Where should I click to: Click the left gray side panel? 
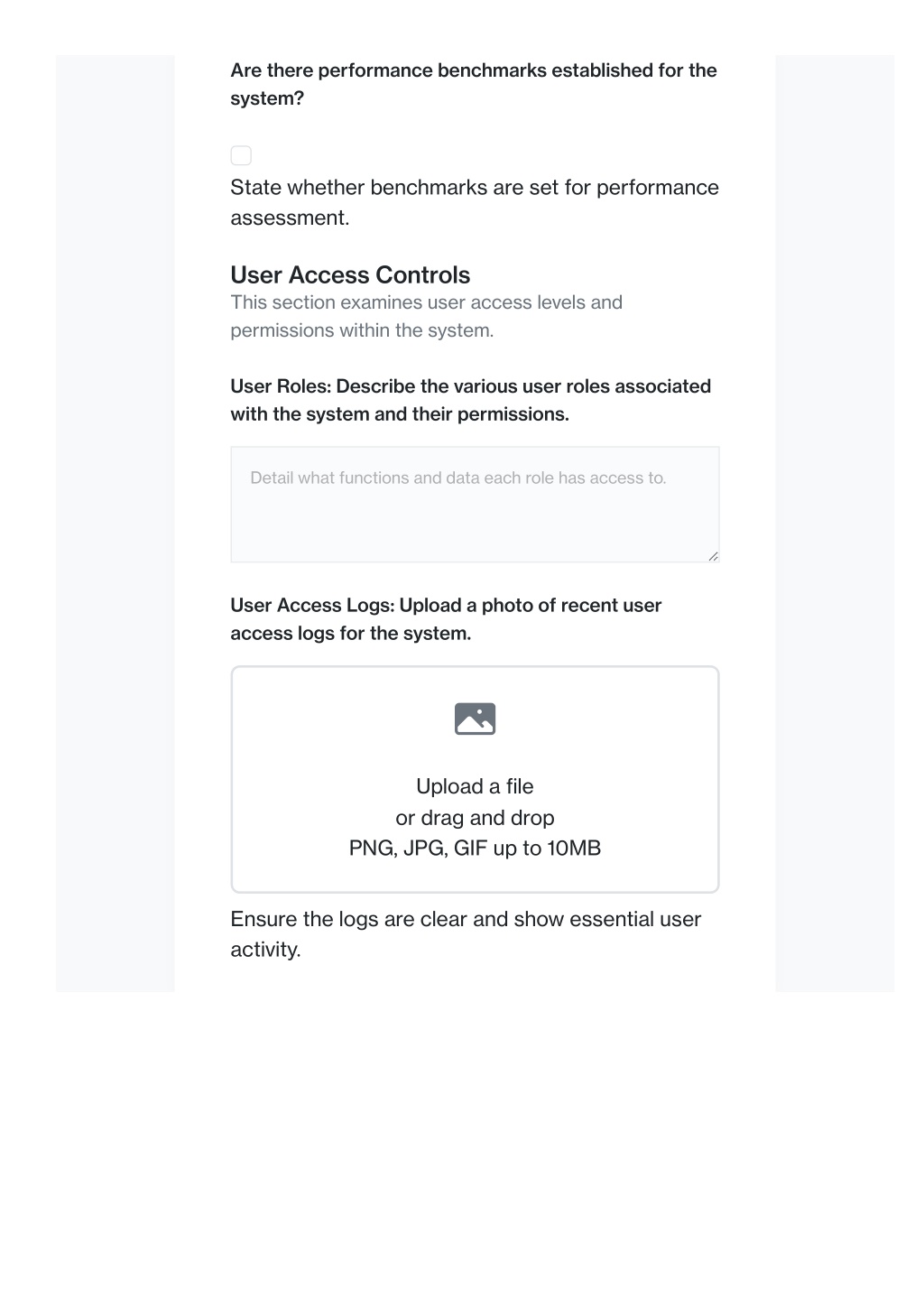point(115,524)
